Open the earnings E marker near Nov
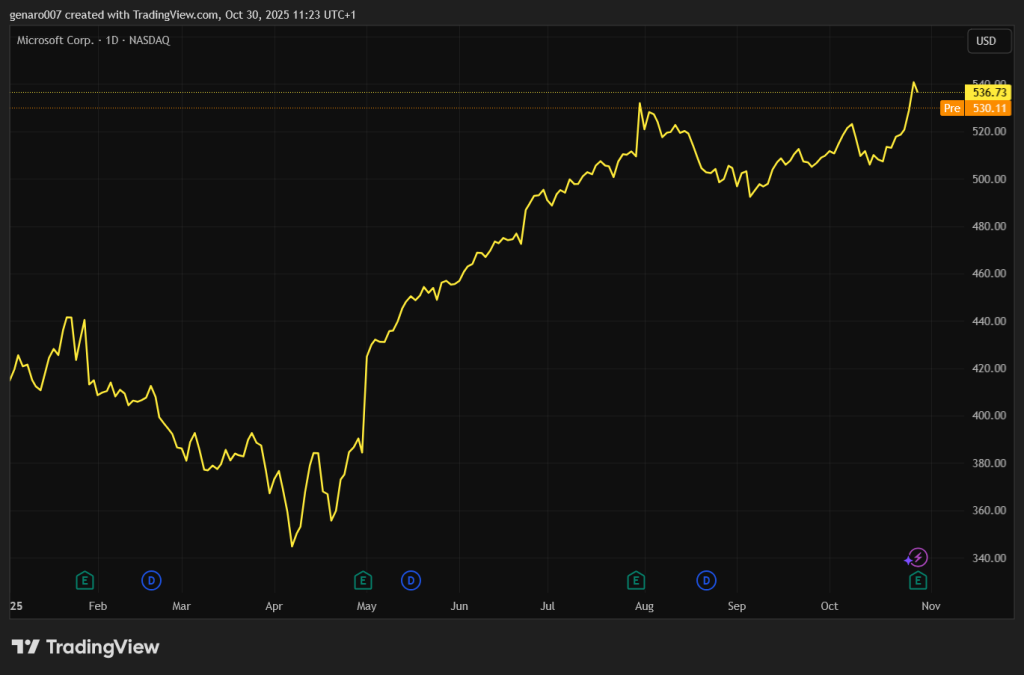This screenshot has width=1024, height=675. tap(917, 580)
